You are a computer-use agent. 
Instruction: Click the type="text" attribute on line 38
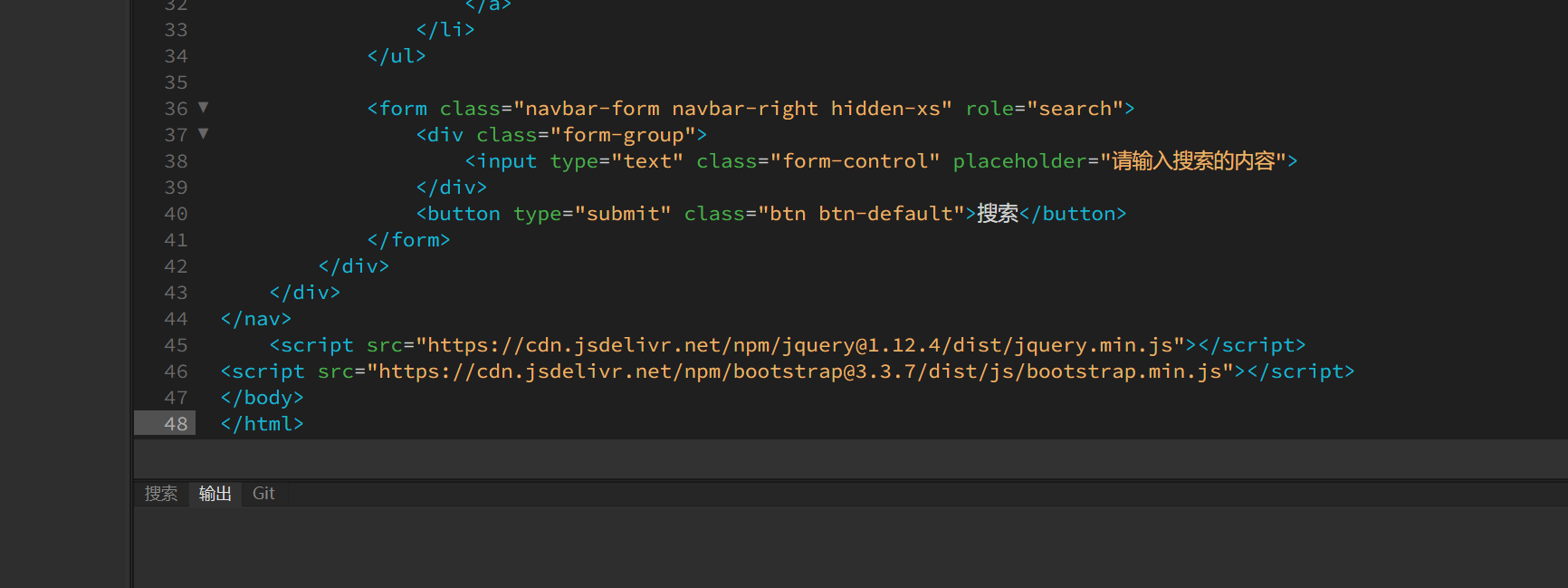[617, 161]
